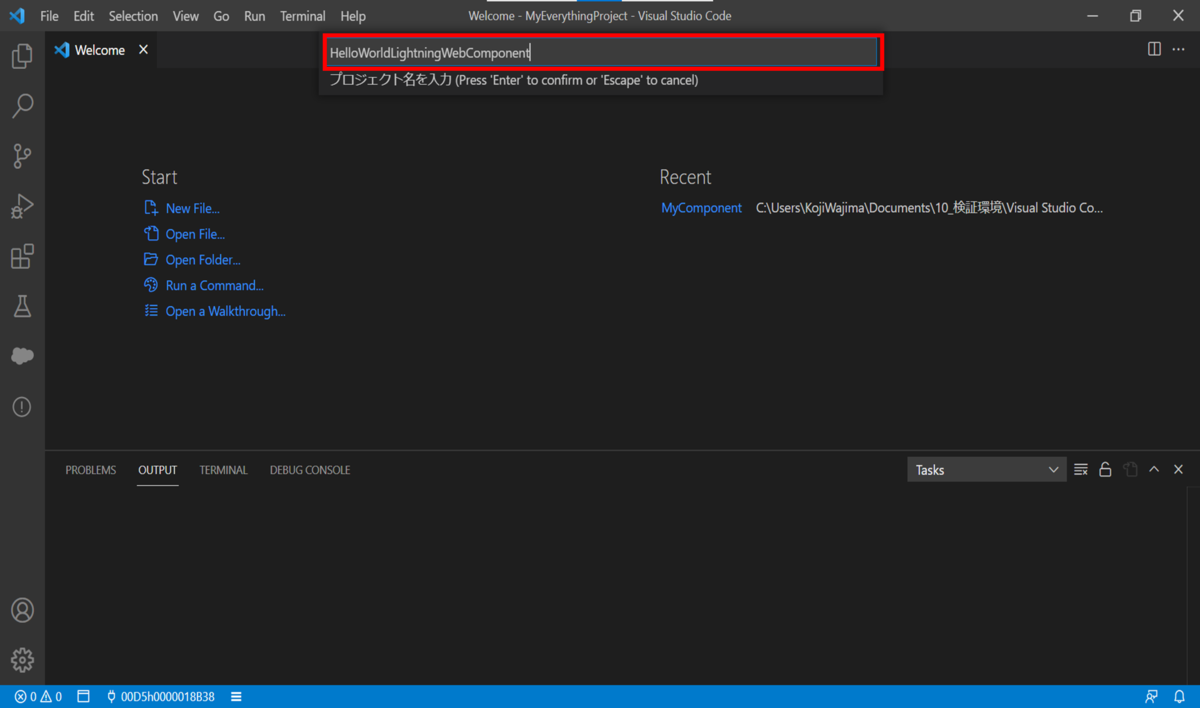
Task: Open the Help menu
Action: pos(353,16)
